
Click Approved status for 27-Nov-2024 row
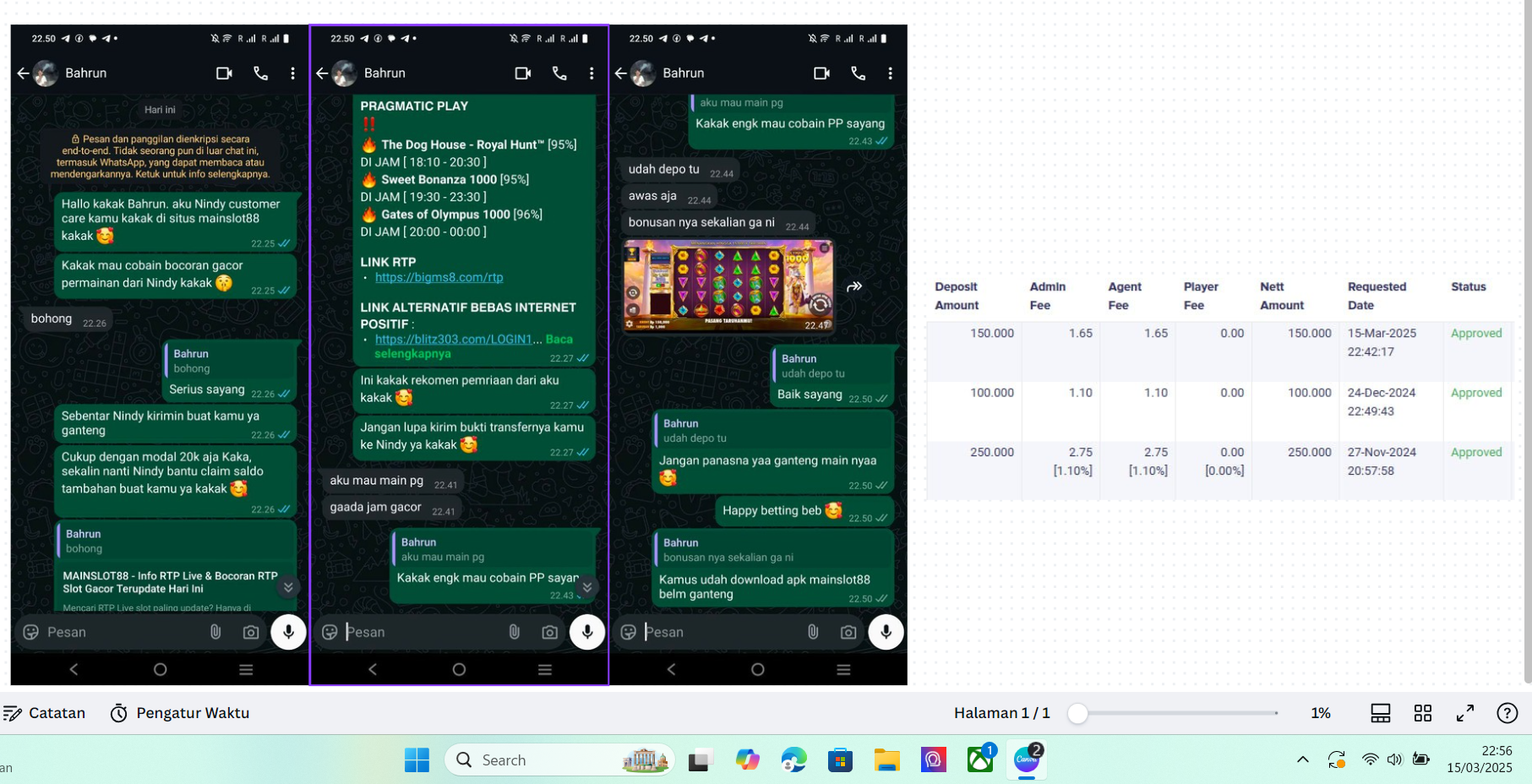point(1476,452)
